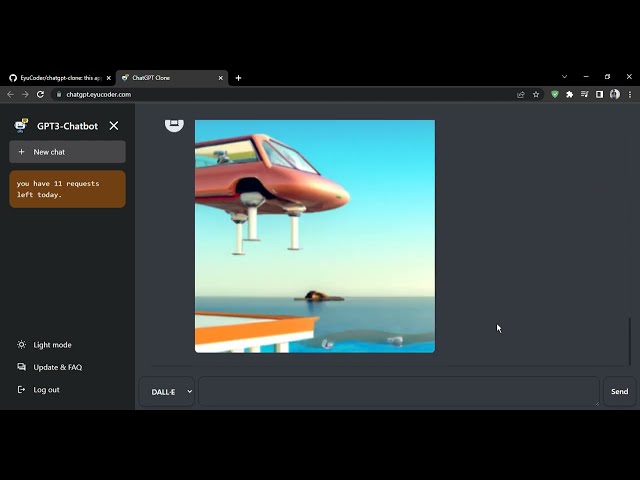Click the sun icon for Light mode

coord(21,344)
